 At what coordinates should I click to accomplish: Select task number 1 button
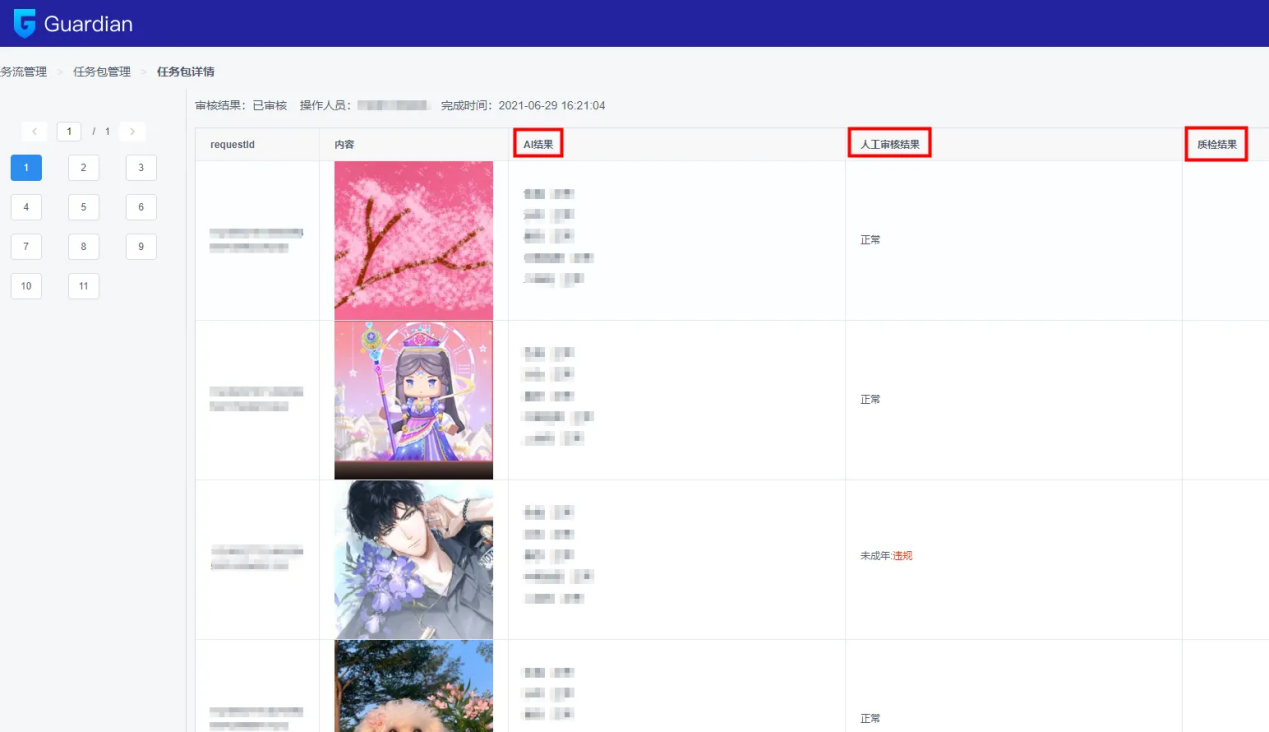coord(26,168)
